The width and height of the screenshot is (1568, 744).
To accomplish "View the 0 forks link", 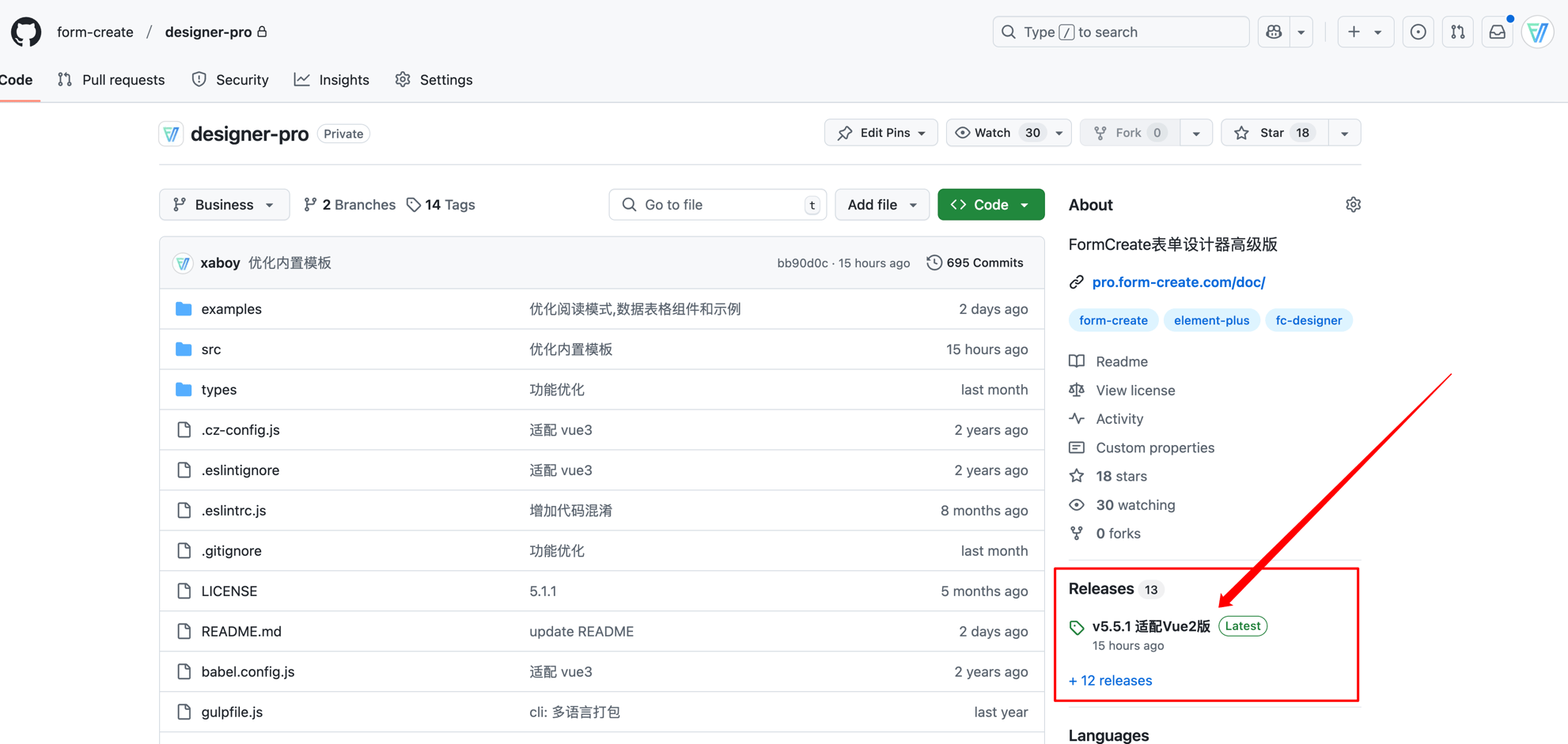I will pos(1104,534).
